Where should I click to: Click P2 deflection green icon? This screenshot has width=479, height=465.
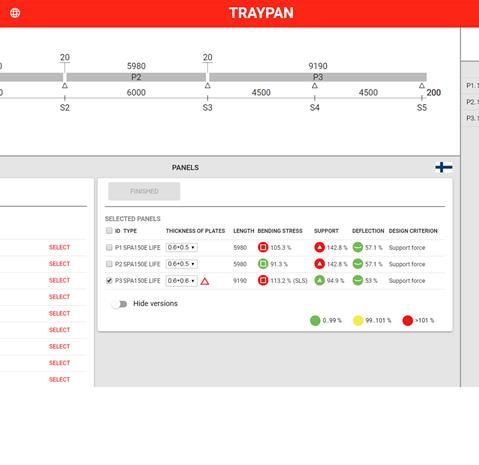[x=358, y=264]
